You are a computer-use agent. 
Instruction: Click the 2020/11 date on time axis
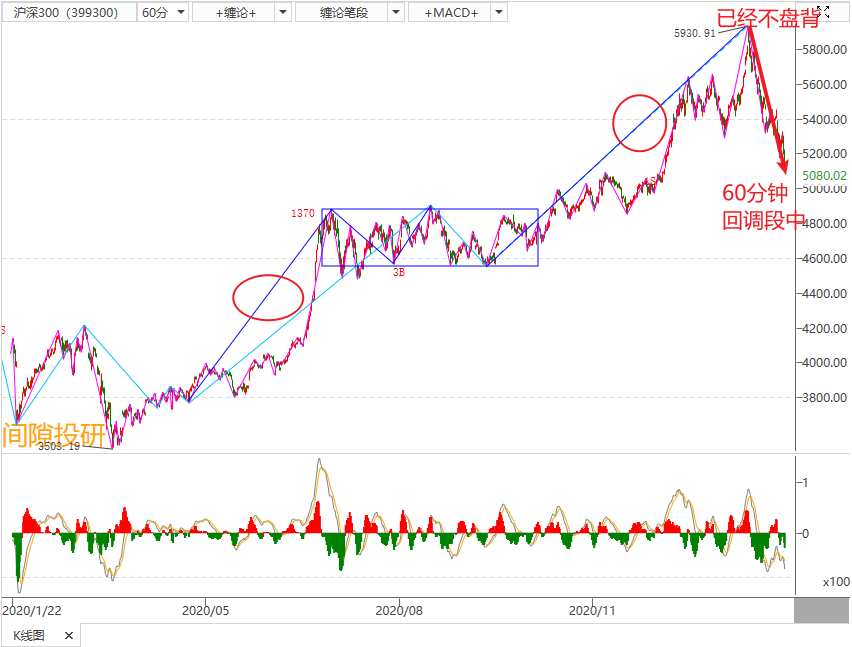tap(594, 609)
